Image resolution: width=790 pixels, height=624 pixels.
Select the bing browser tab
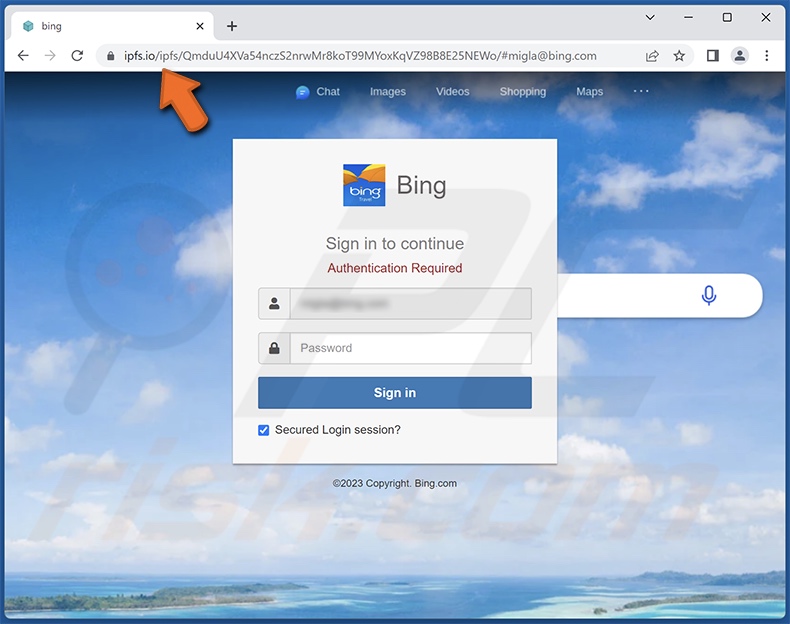pos(111,26)
